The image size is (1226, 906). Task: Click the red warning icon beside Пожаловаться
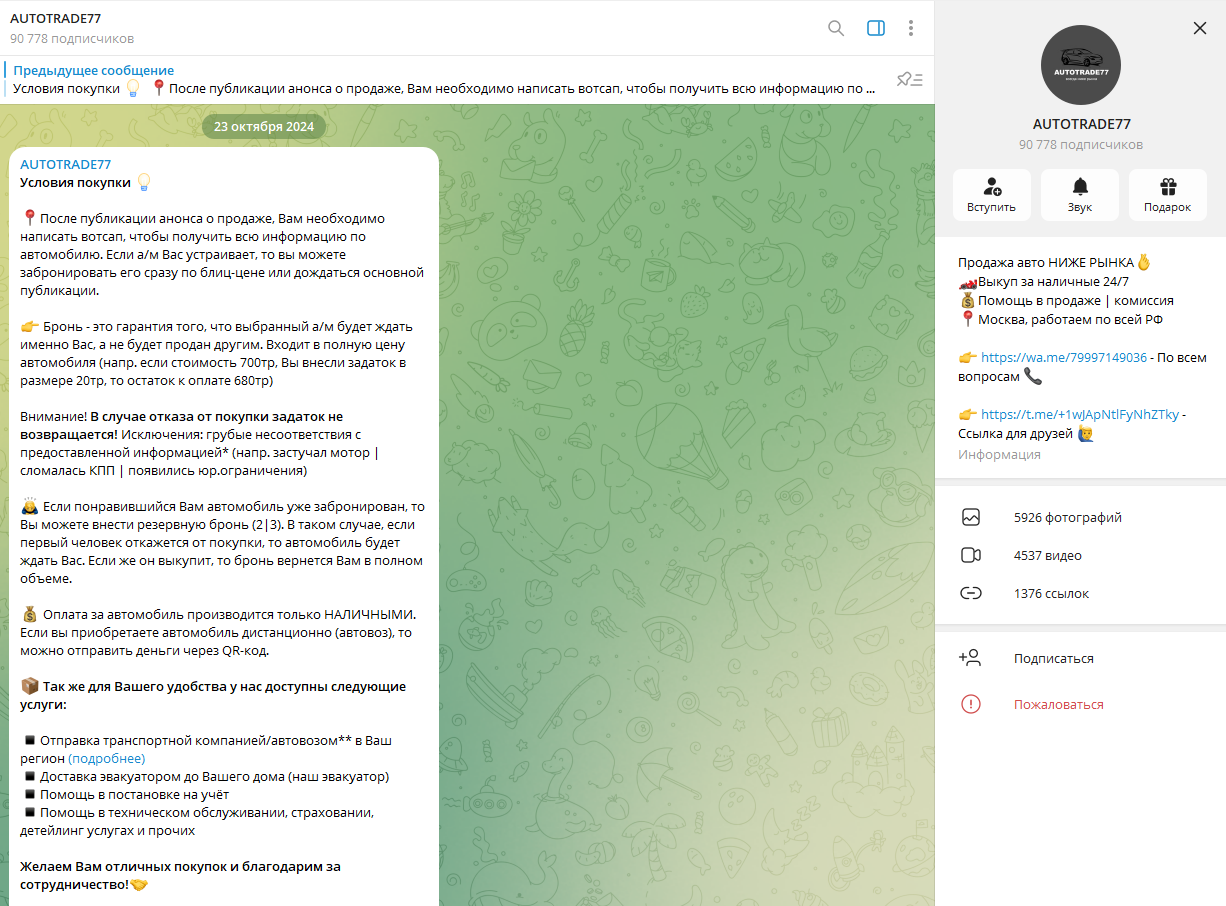pos(970,704)
